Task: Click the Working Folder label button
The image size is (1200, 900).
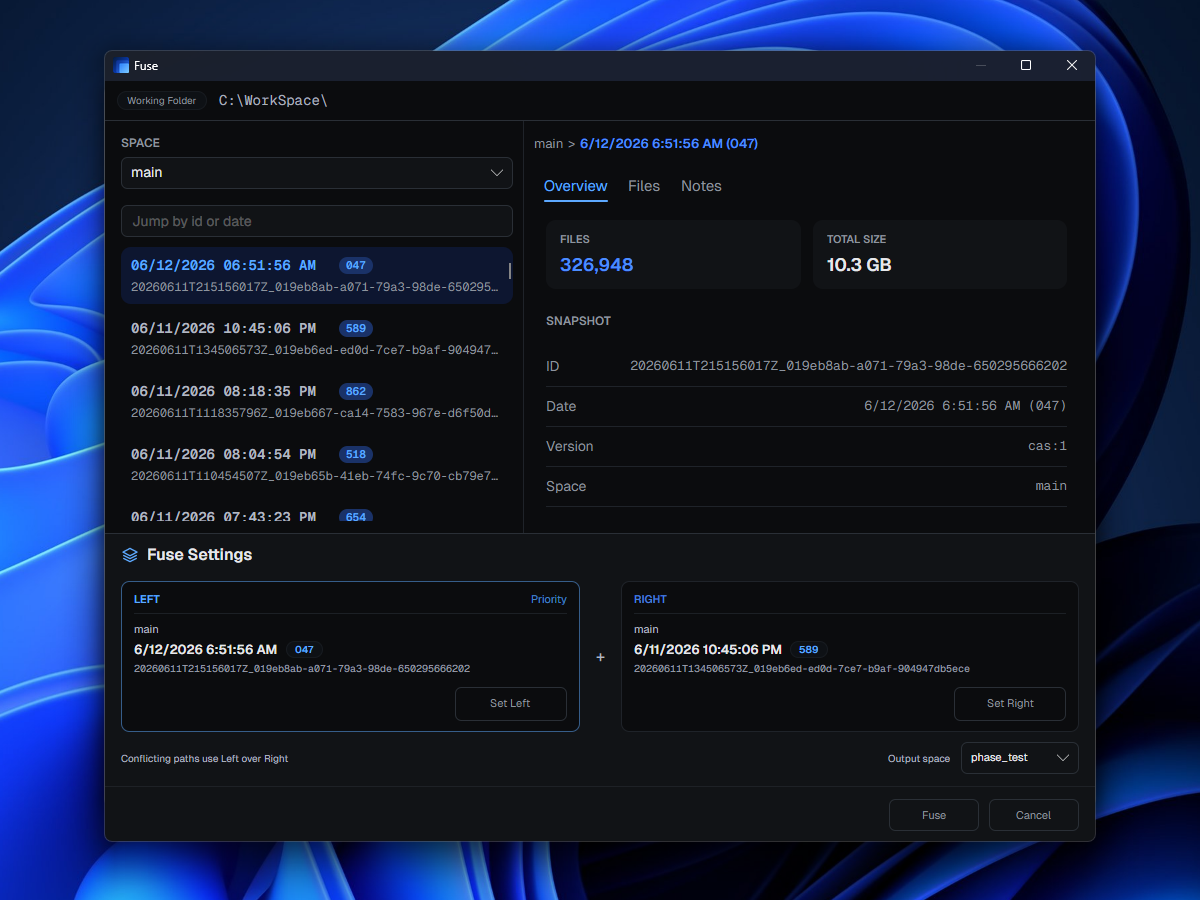Action: pyautogui.click(x=161, y=101)
